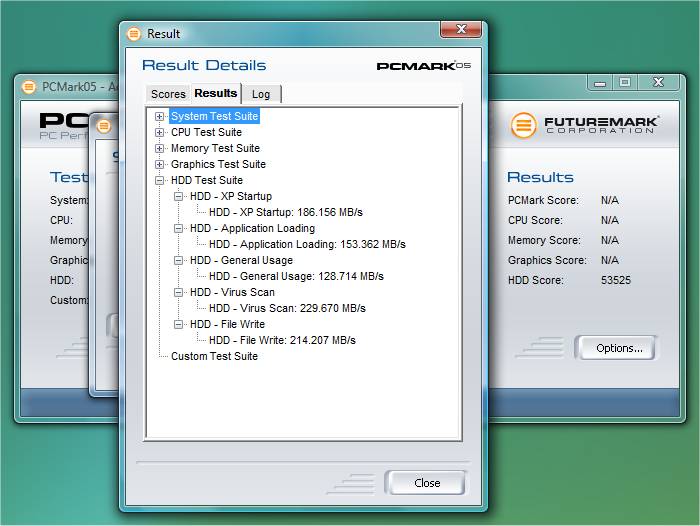The height and width of the screenshot is (526, 700).
Task: Open the Log tab
Action: 261,94
